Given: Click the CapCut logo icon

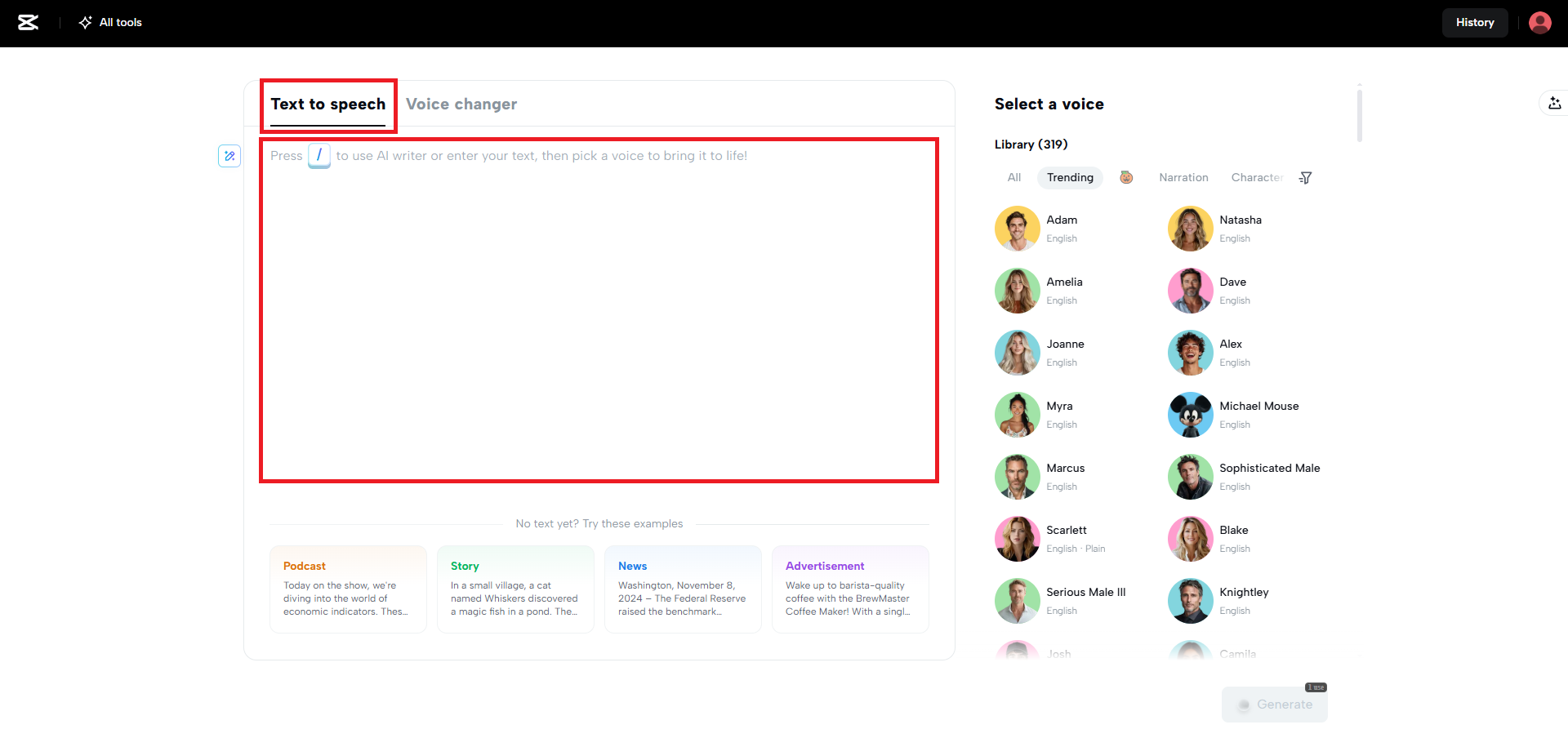Looking at the screenshot, I should pos(29,23).
